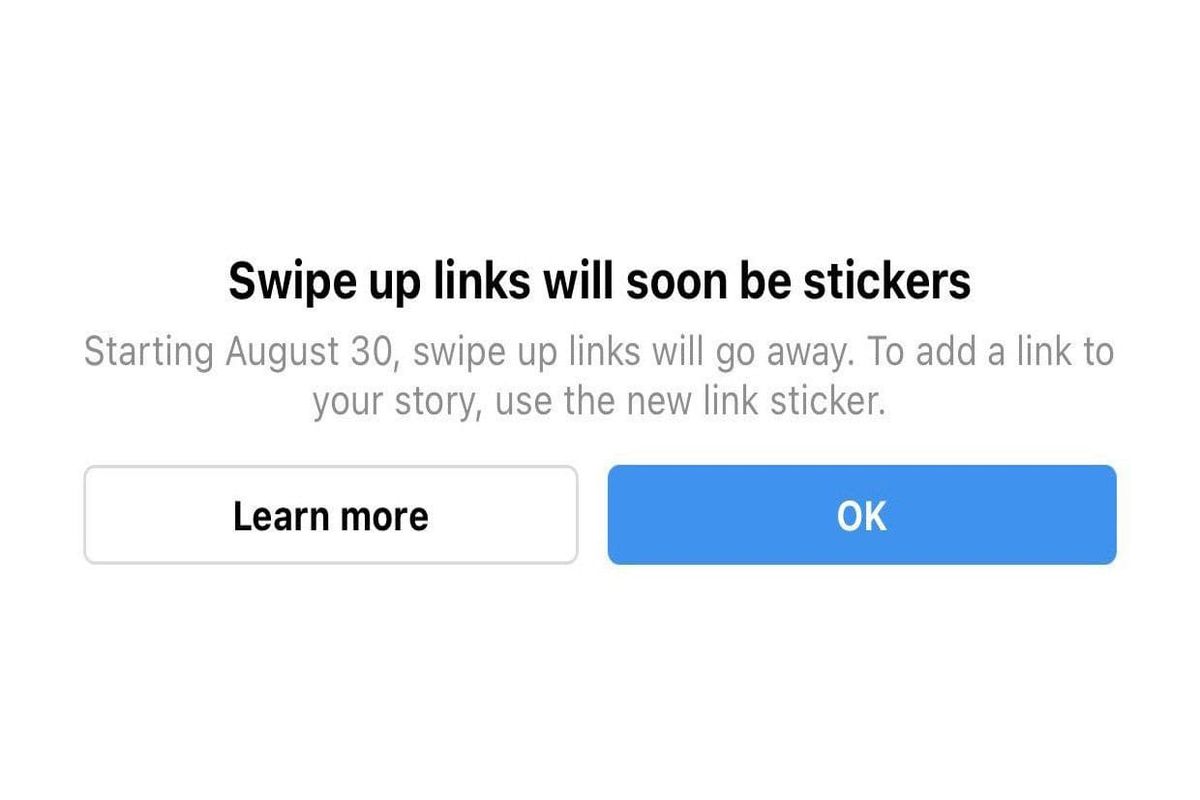Dismiss the swipe up links notice with OK

861,514
